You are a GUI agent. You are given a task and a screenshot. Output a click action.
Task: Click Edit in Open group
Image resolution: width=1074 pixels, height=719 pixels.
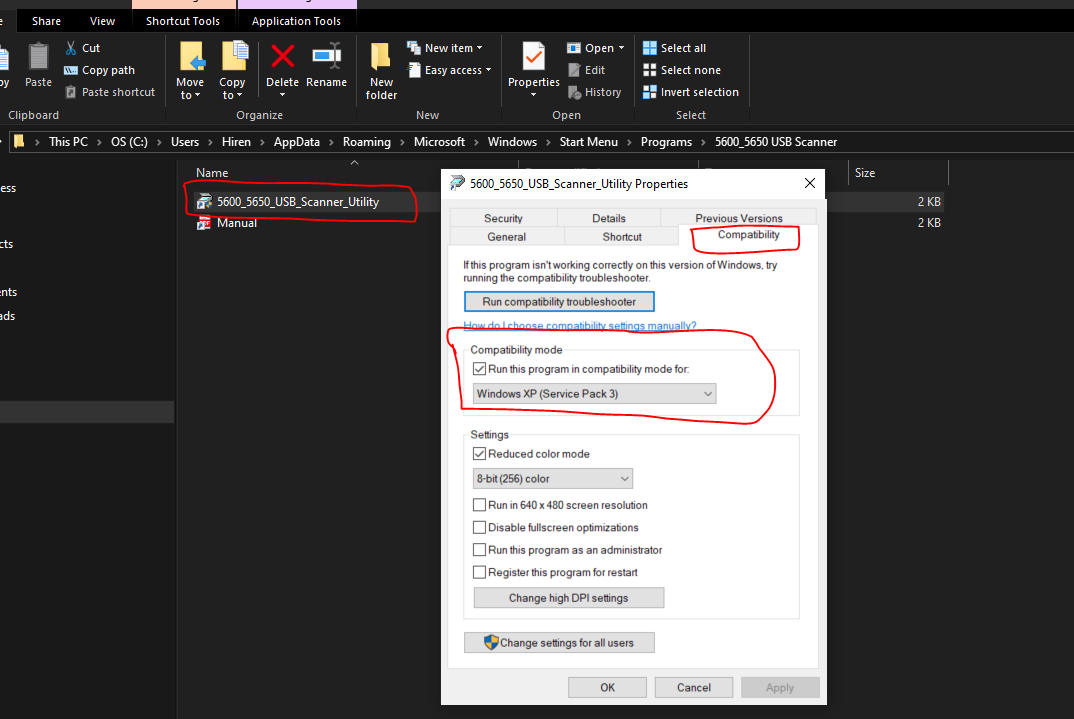(586, 70)
